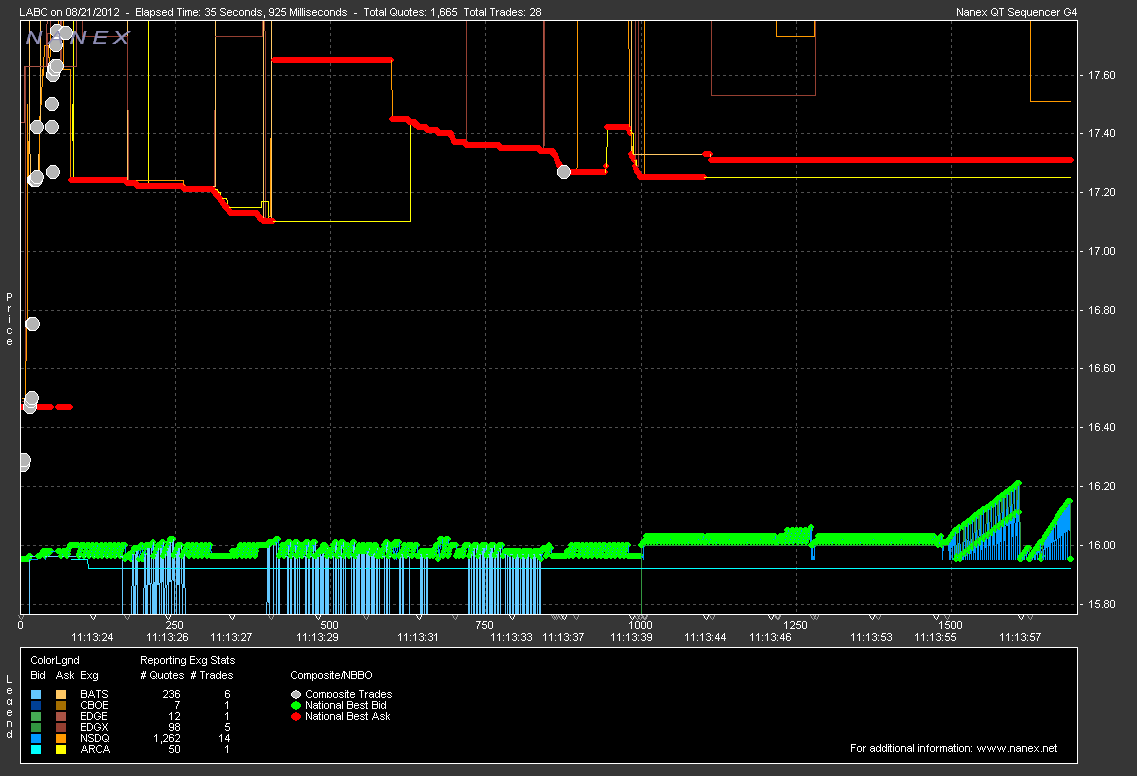Image resolution: width=1137 pixels, height=776 pixels.
Task: Click the 'ColorLgnd' heading
Action: tap(55, 660)
